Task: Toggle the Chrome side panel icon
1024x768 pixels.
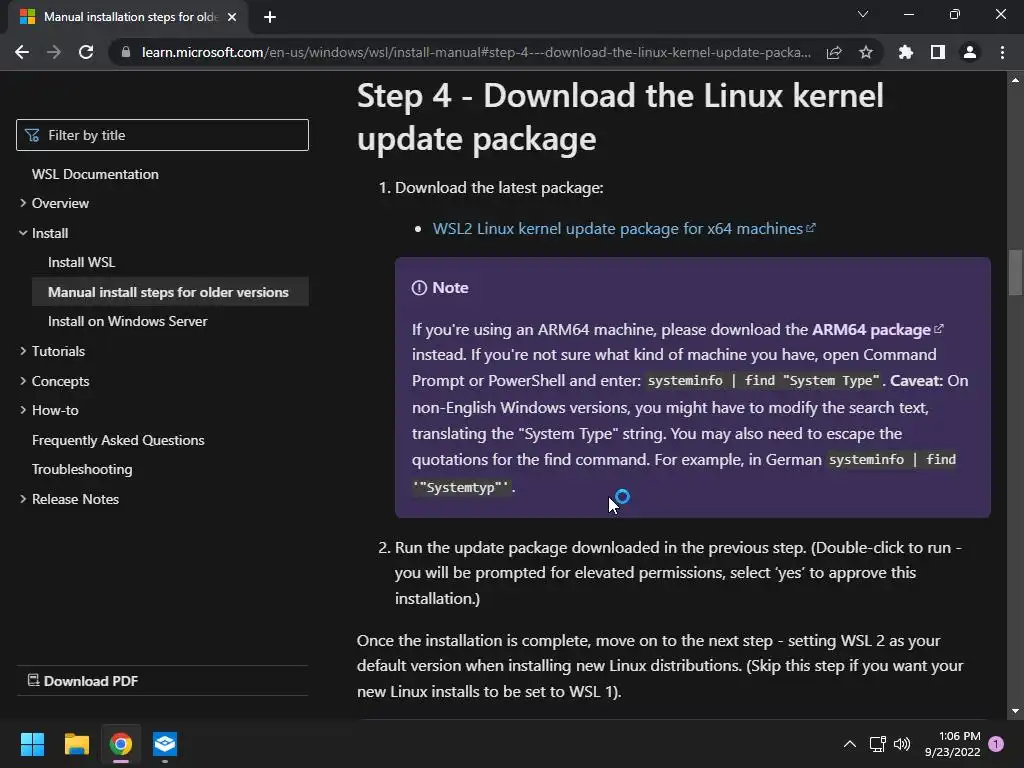Action: pyautogui.click(x=938, y=52)
